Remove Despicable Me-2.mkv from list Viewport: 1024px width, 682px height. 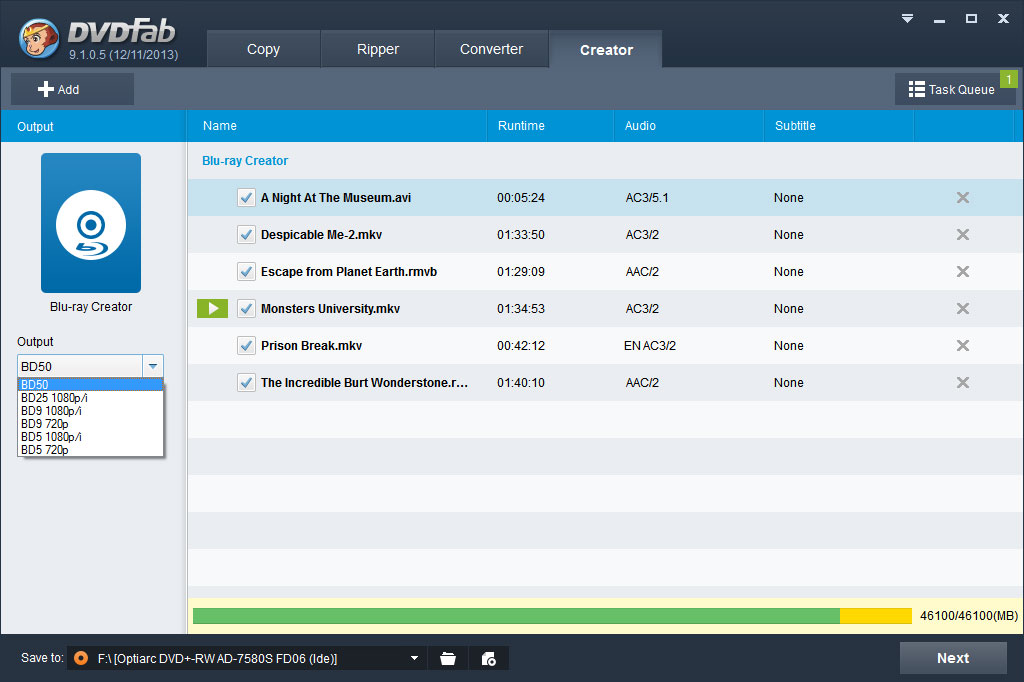[x=963, y=235]
